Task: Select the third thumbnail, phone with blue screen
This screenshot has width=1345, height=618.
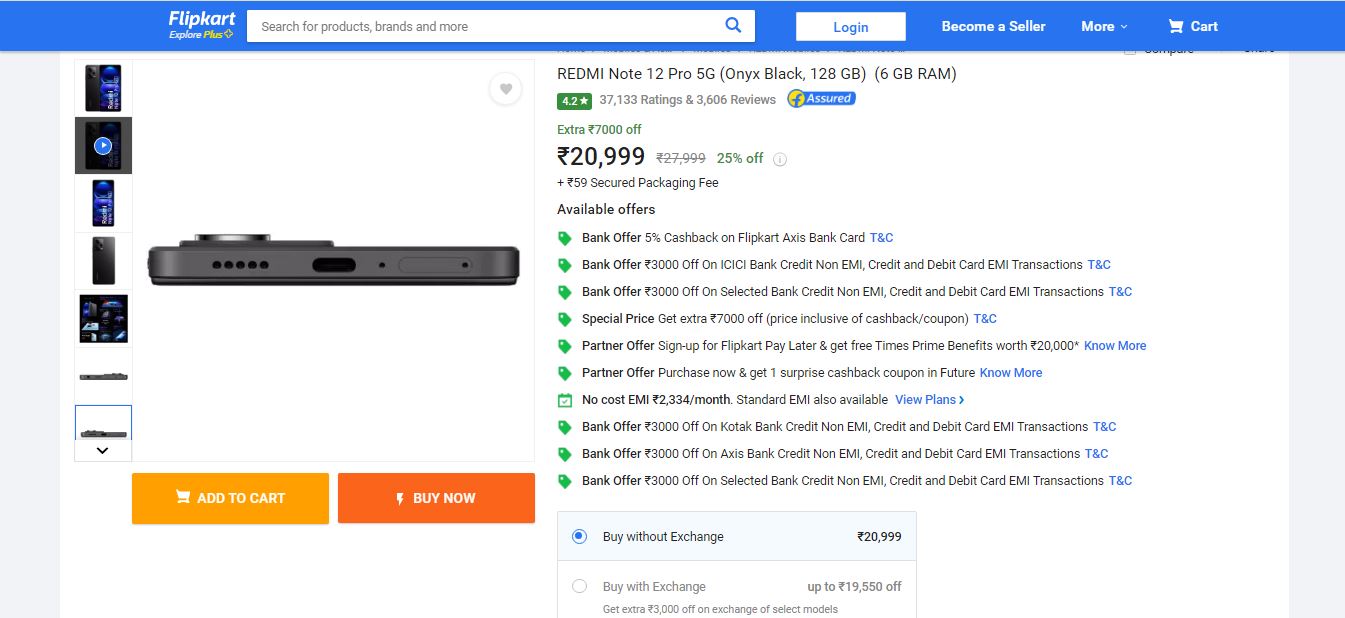Action: [103, 204]
